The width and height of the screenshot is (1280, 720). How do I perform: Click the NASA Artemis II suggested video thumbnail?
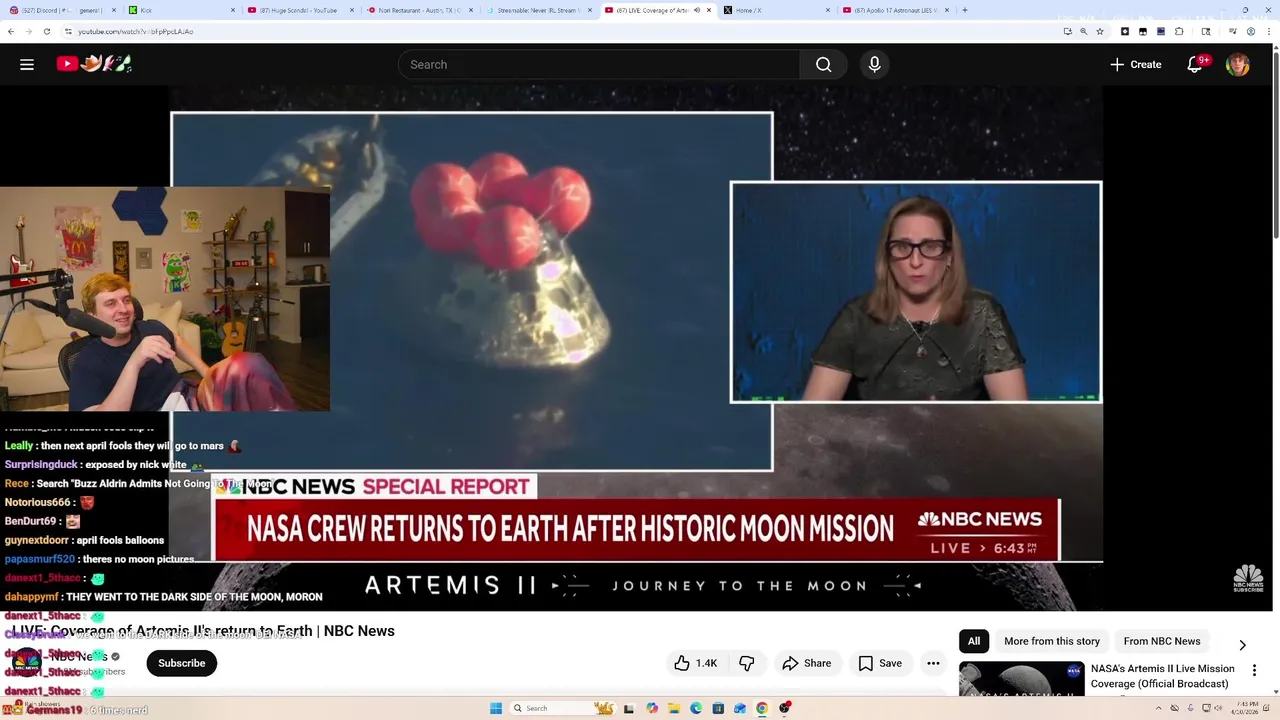[1021, 679]
